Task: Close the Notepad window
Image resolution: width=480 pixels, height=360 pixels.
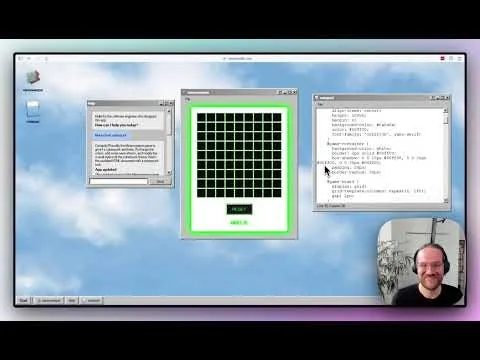Action: click(x=448, y=98)
